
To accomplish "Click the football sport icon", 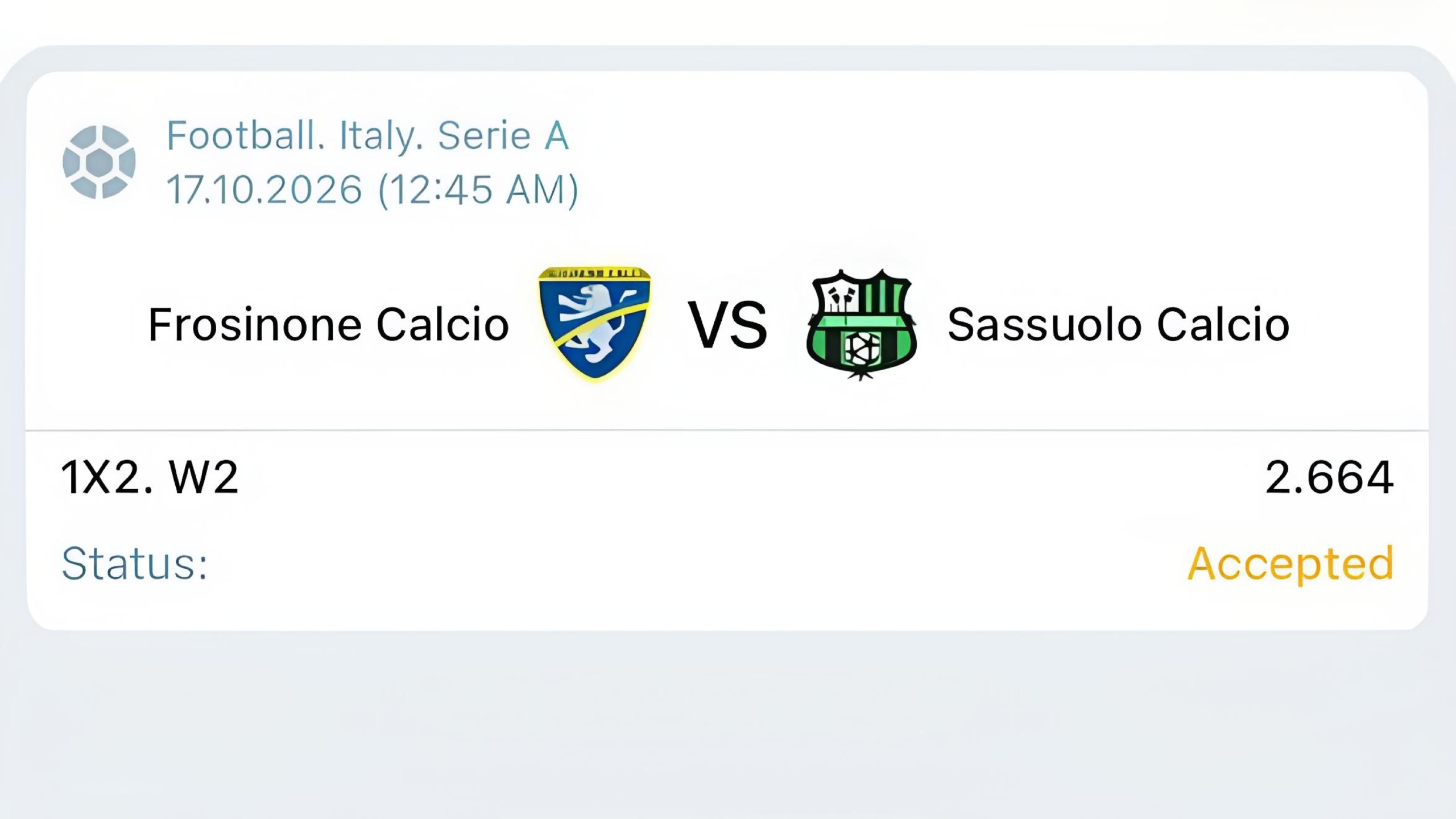I will (x=99, y=162).
